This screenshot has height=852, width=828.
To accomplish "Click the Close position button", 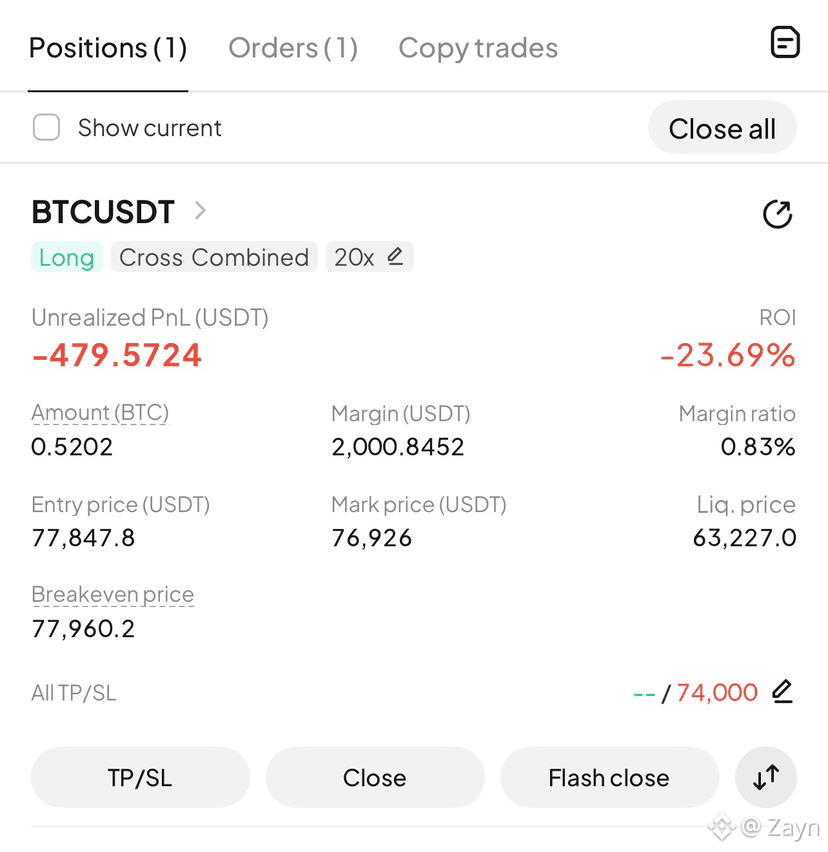I will click(x=374, y=777).
